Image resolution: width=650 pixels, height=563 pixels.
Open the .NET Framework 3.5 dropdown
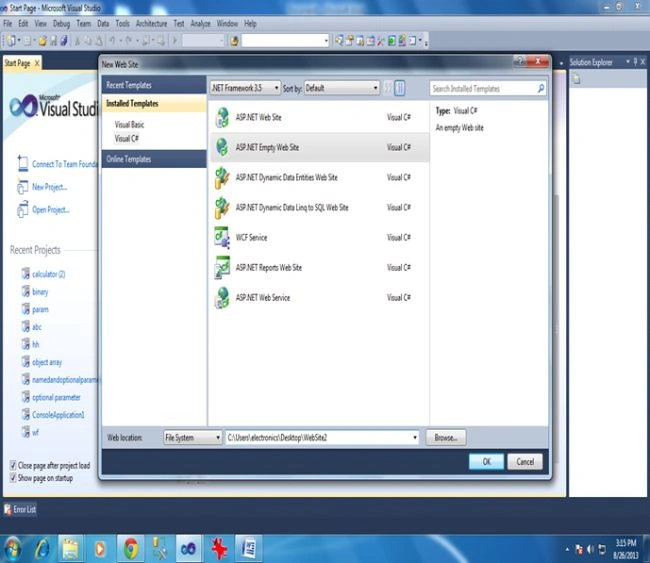click(x=245, y=88)
